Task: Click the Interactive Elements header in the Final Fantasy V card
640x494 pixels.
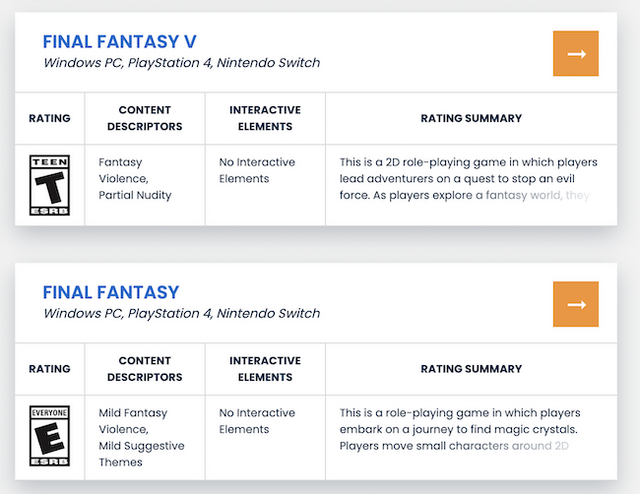Action: coord(265,118)
